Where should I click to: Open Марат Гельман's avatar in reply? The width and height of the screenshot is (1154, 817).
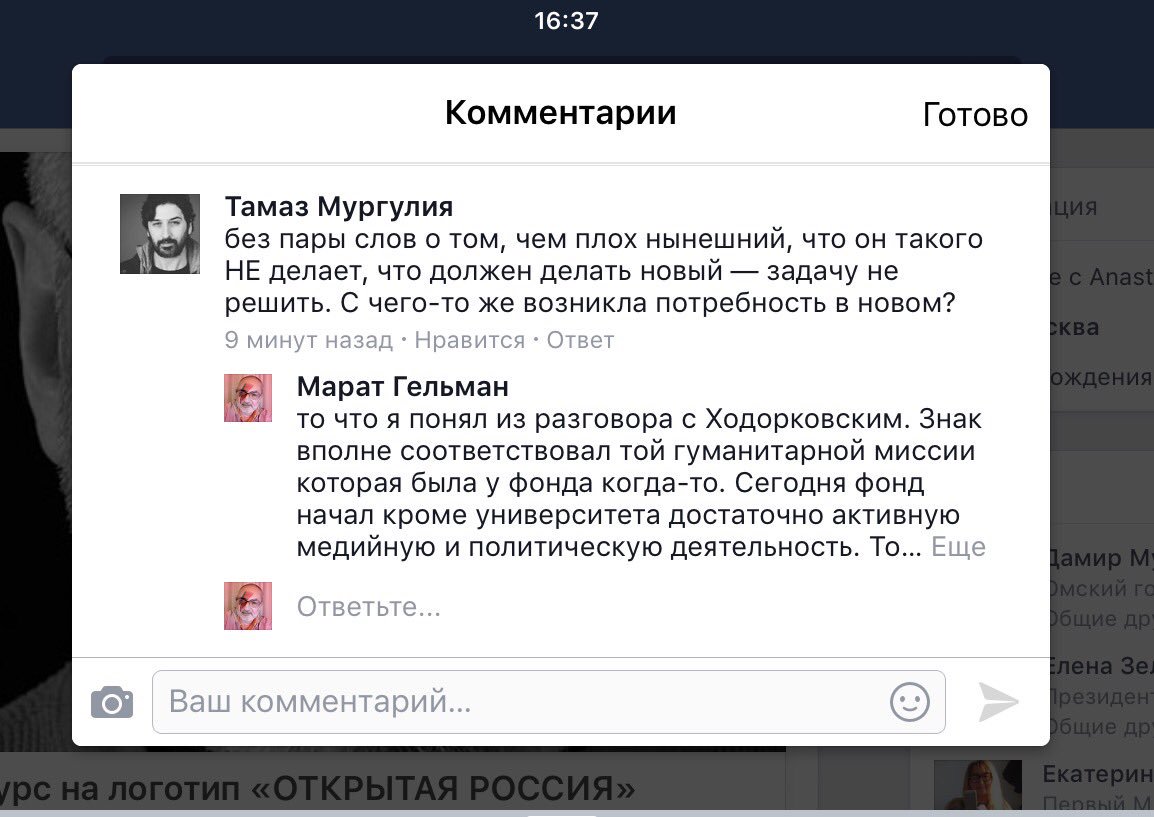[x=248, y=398]
